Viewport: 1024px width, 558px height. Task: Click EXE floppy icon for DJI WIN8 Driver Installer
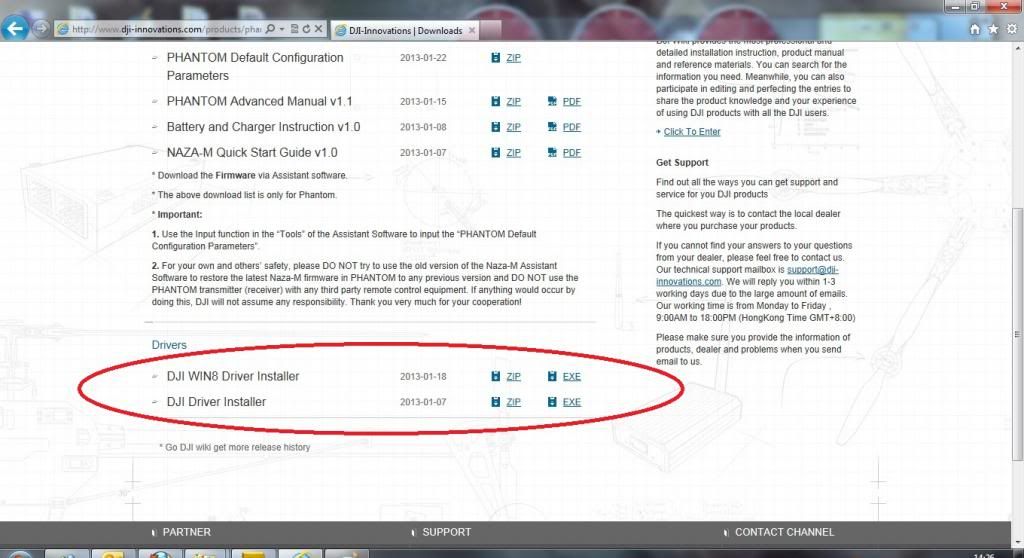552,376
